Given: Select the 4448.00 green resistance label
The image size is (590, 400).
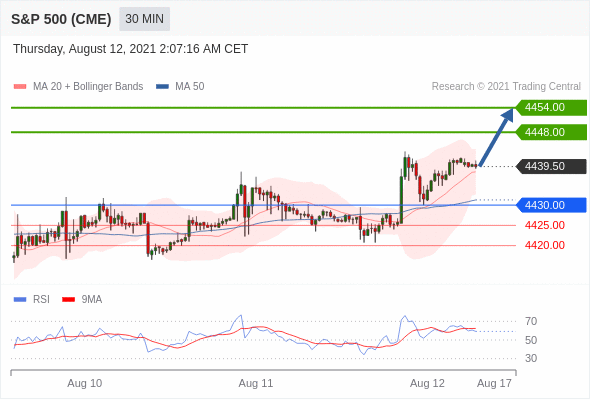Looking at the screenshot, I should point(551,132).
